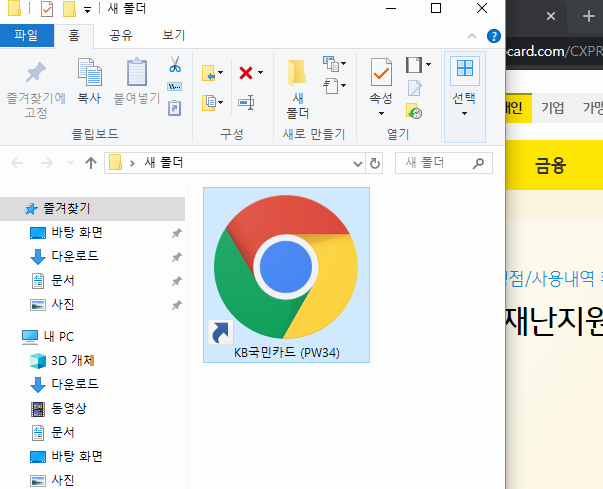Screen dimensions: 603x489
Task: Click the red X delete icon
Action: click(246, 73)
